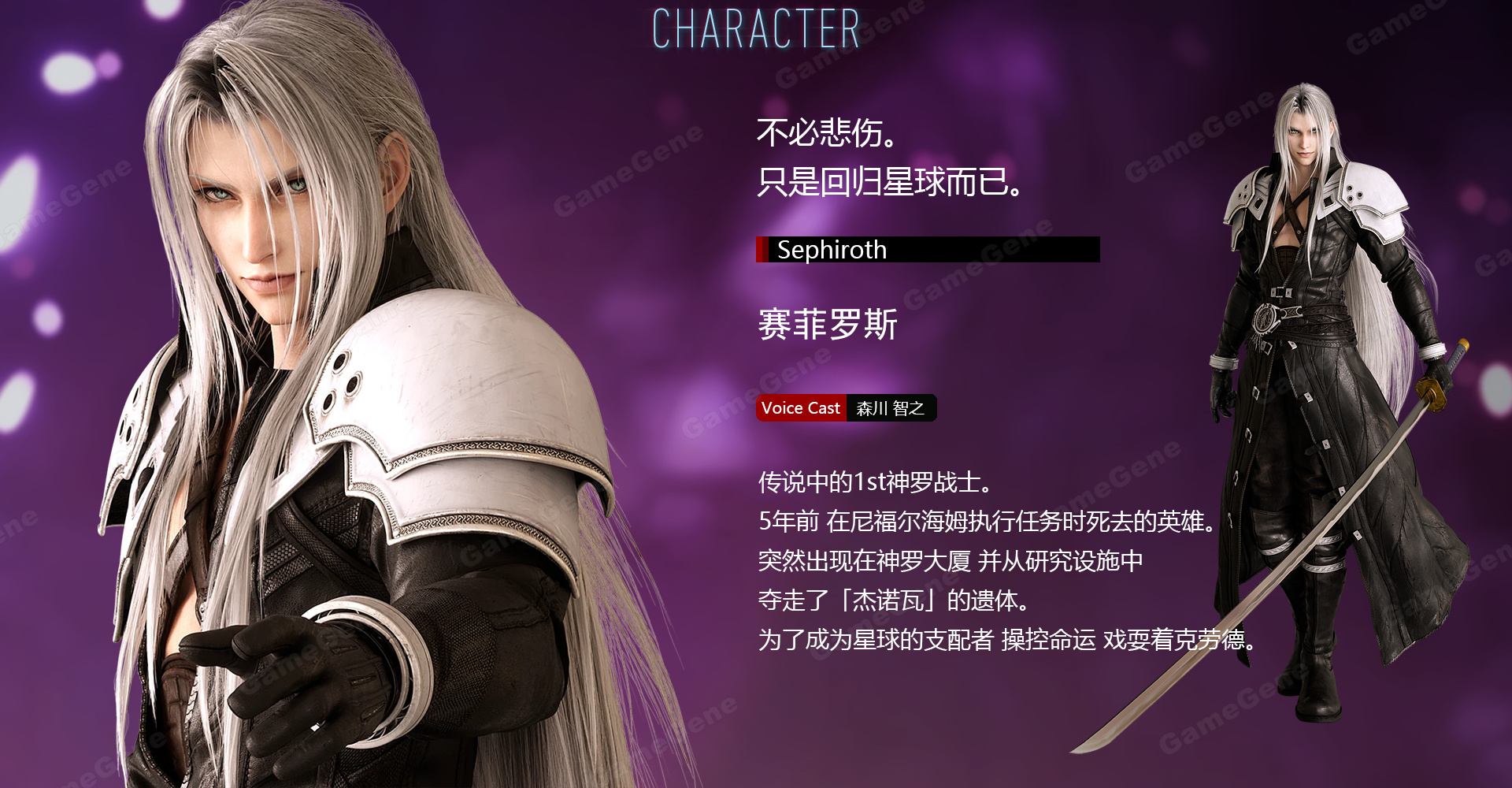Select the red Voice Cast label

coord(801,408)
